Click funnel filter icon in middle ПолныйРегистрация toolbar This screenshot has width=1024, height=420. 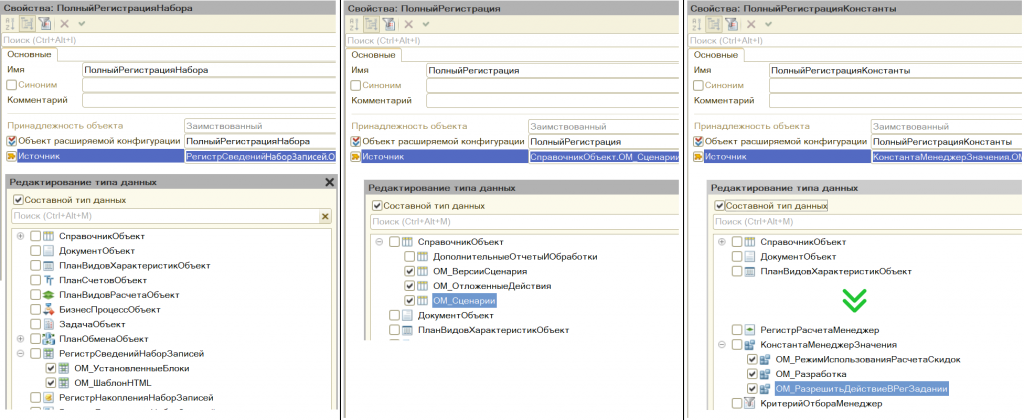(x=389, y=24)
